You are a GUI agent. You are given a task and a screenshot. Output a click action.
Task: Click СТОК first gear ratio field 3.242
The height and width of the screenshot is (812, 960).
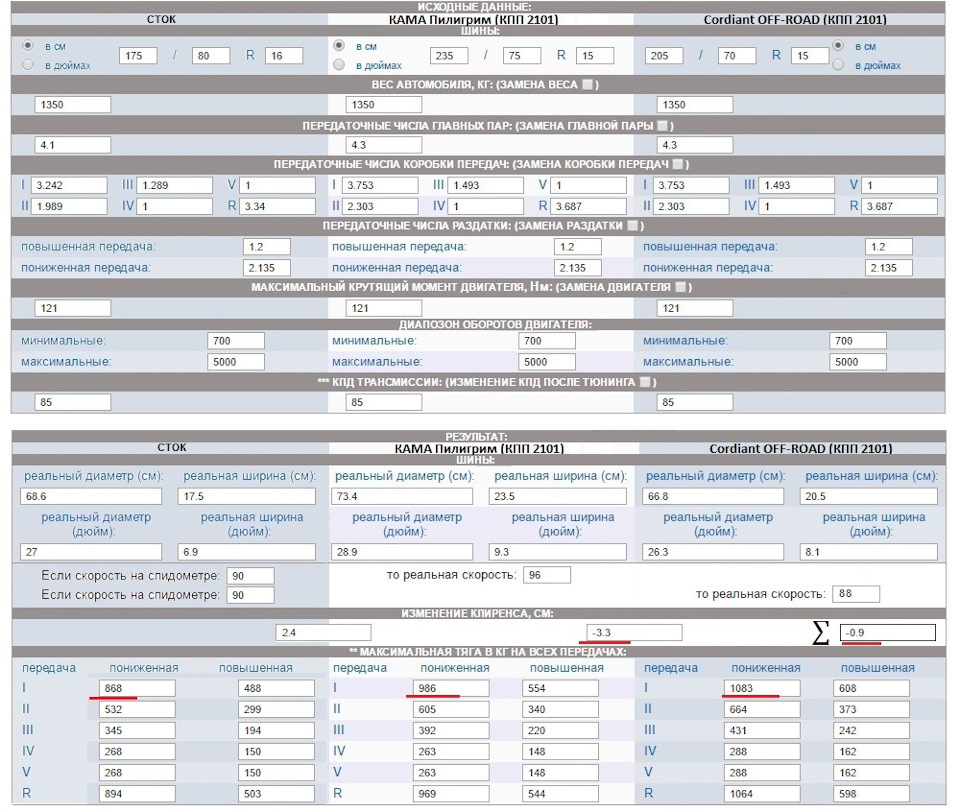point(69,185)
